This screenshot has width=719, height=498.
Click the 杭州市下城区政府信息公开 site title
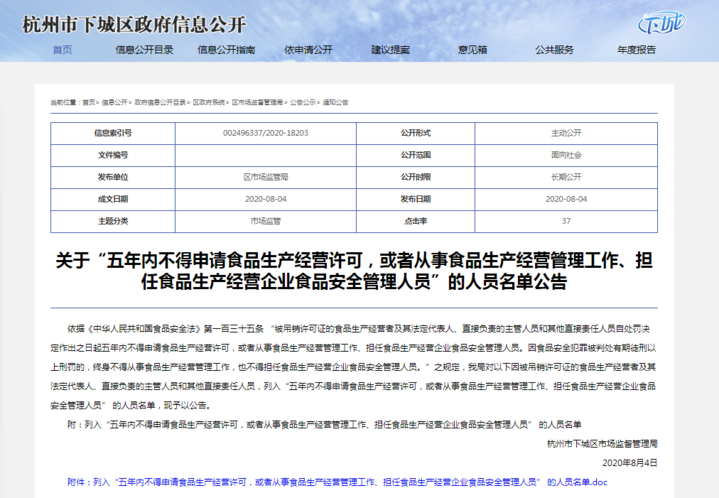click(133, 23)
